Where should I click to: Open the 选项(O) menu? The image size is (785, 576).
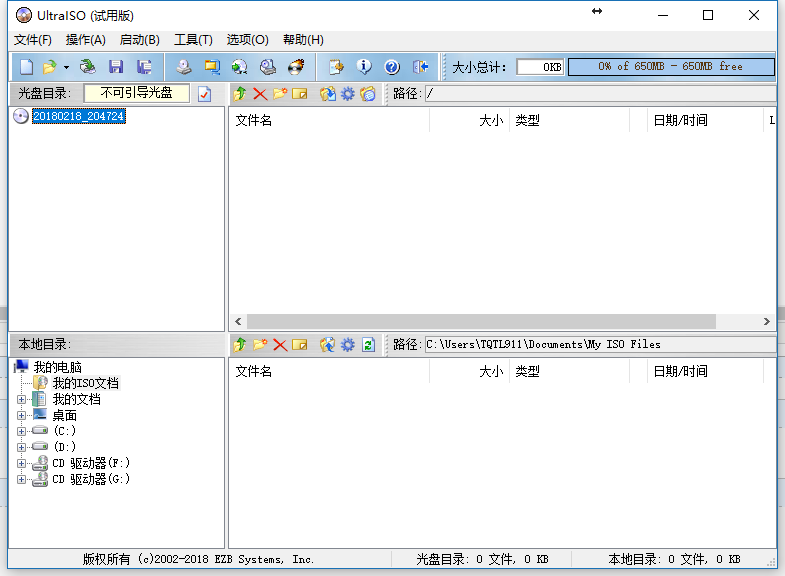[x=247, y=40]
